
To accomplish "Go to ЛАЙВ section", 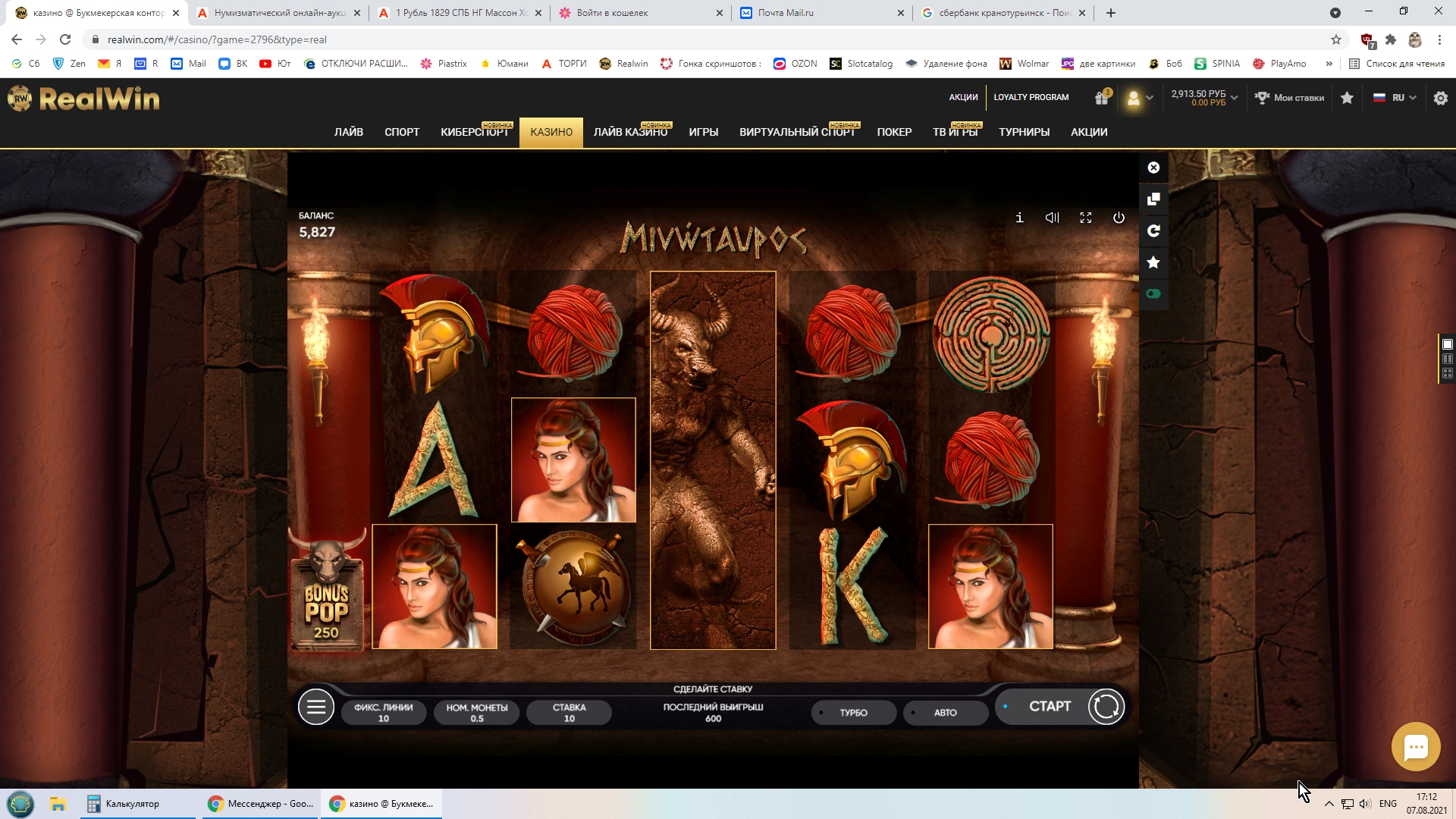I will pos(349,132).
